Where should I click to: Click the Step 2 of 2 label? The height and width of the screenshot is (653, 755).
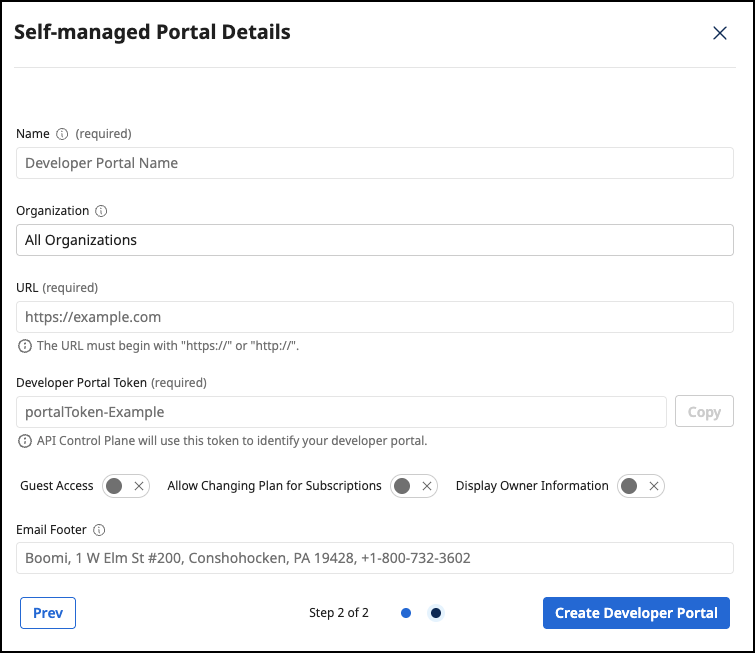click(x=339, y=613)
